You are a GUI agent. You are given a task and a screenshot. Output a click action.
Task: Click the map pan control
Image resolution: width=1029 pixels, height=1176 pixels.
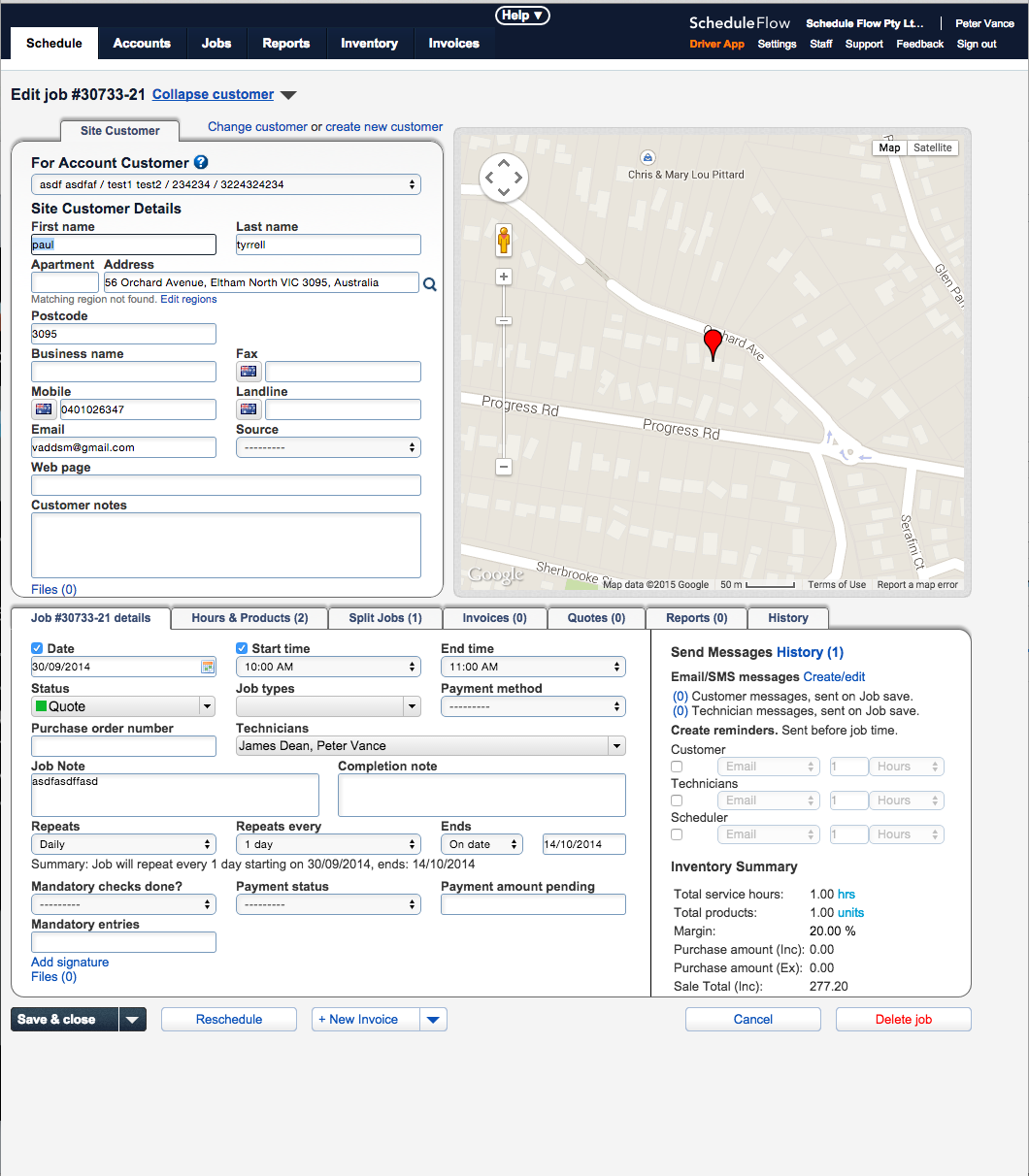[x=504, y=178]
